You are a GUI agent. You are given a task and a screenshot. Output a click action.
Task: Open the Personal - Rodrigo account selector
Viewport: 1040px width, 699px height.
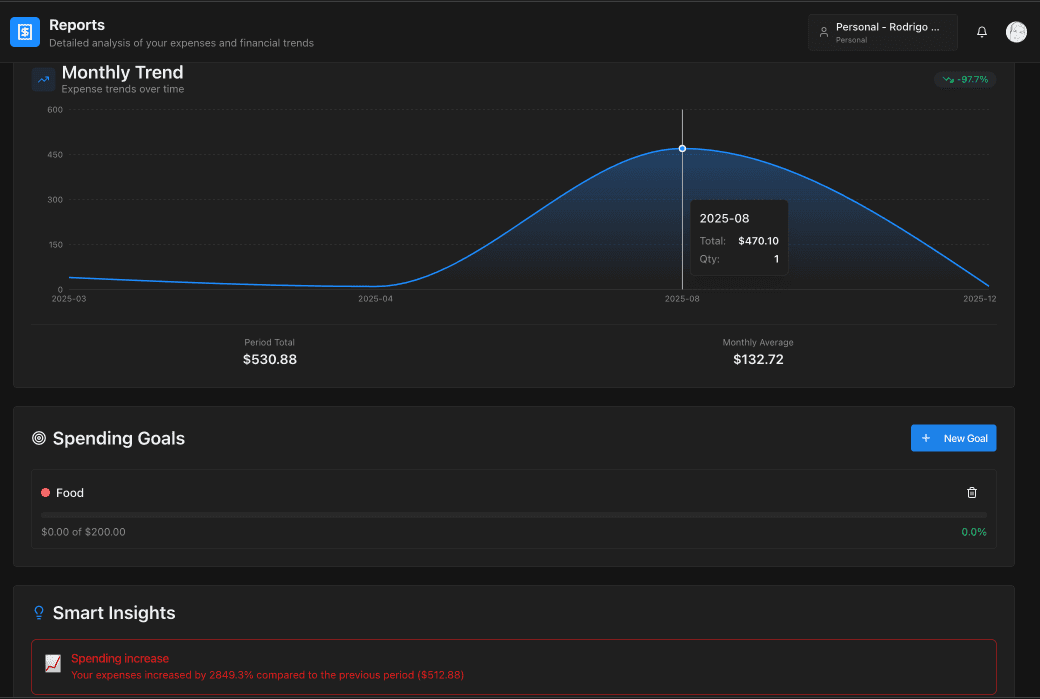(882, 31)
